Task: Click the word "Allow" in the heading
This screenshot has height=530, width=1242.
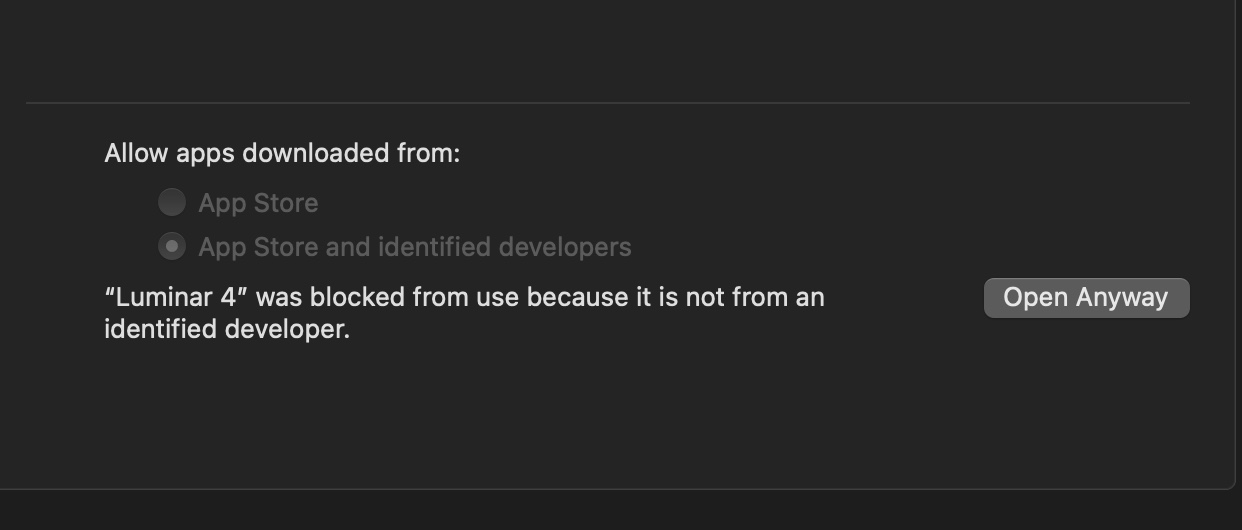Action: pyautogui.click(x=136, y=154)
